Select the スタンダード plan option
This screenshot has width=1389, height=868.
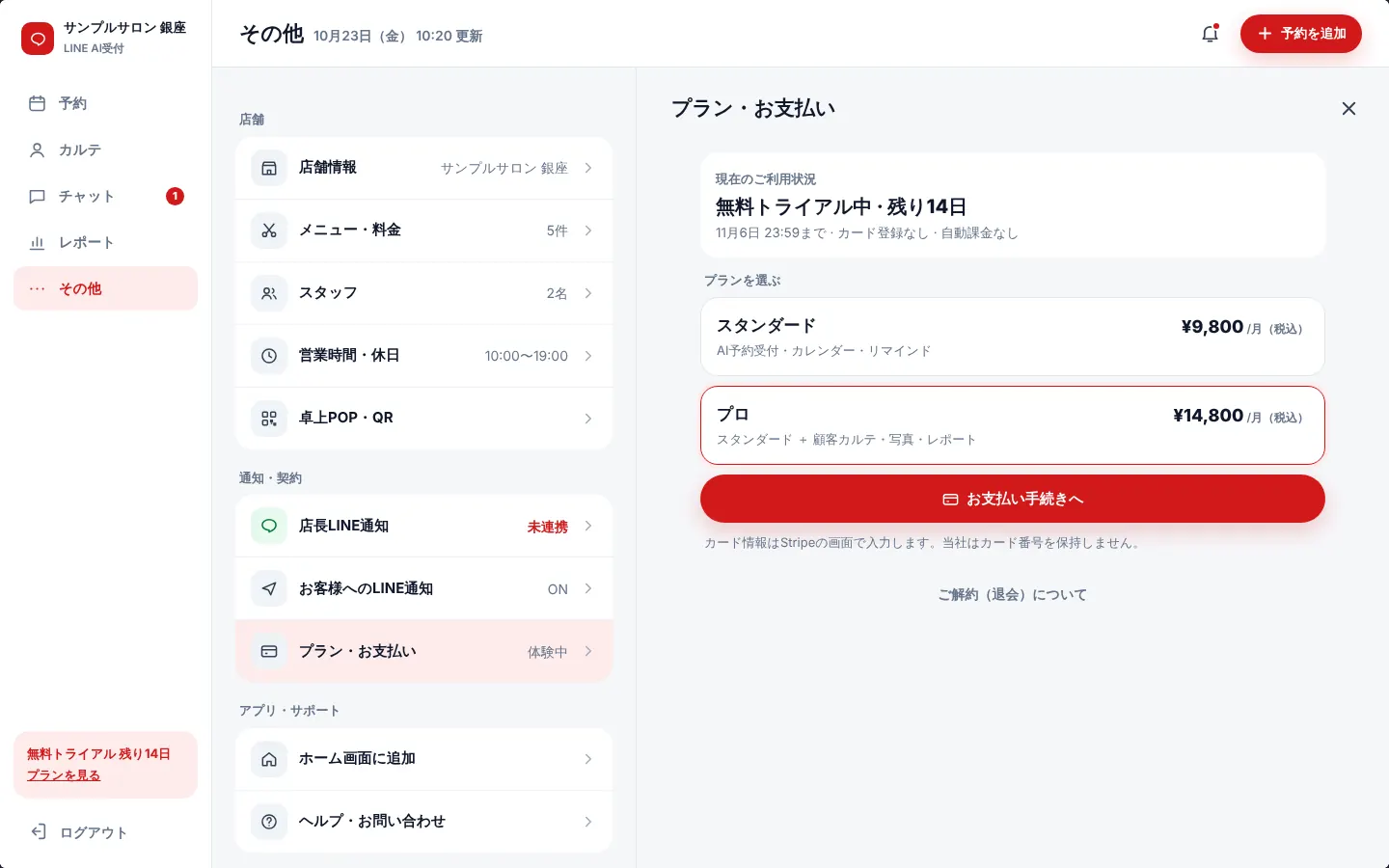point(1013,337)
